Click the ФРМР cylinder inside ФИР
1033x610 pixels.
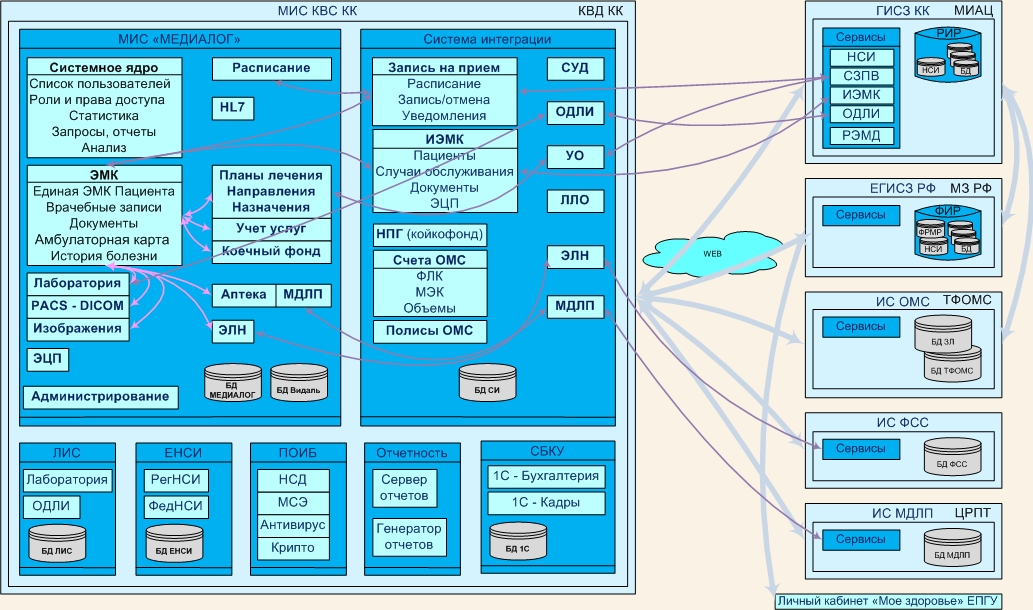coord(930,231)
